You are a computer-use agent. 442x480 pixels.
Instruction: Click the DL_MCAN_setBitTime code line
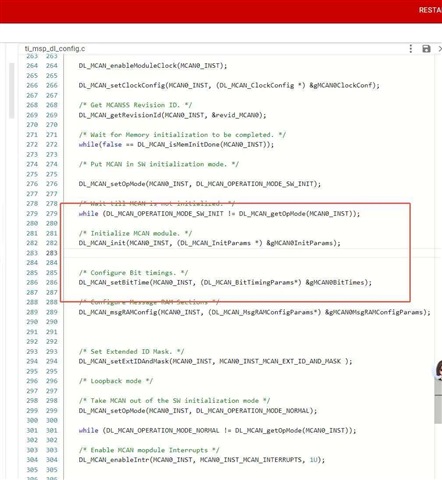225,282
